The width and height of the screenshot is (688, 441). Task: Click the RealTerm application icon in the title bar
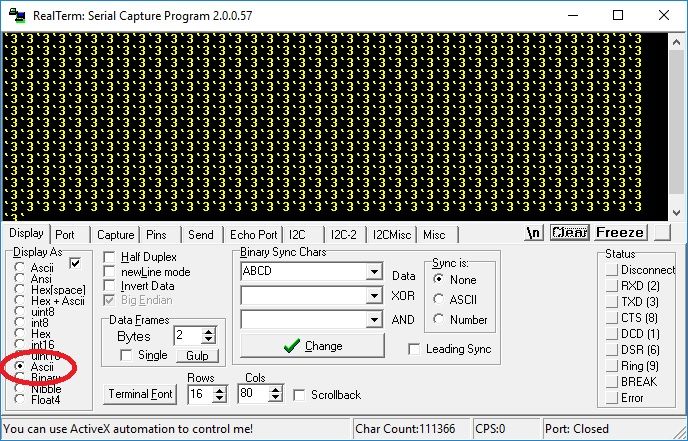18,16
